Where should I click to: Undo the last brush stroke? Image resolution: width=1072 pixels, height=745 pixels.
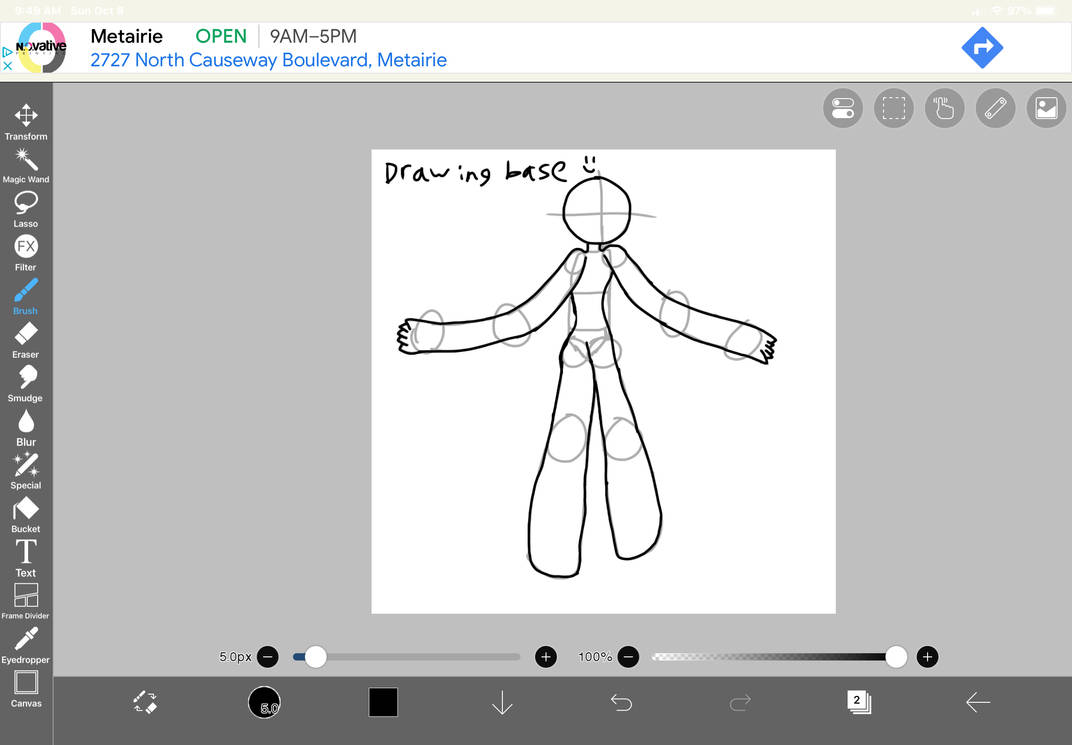coord(620,702)
